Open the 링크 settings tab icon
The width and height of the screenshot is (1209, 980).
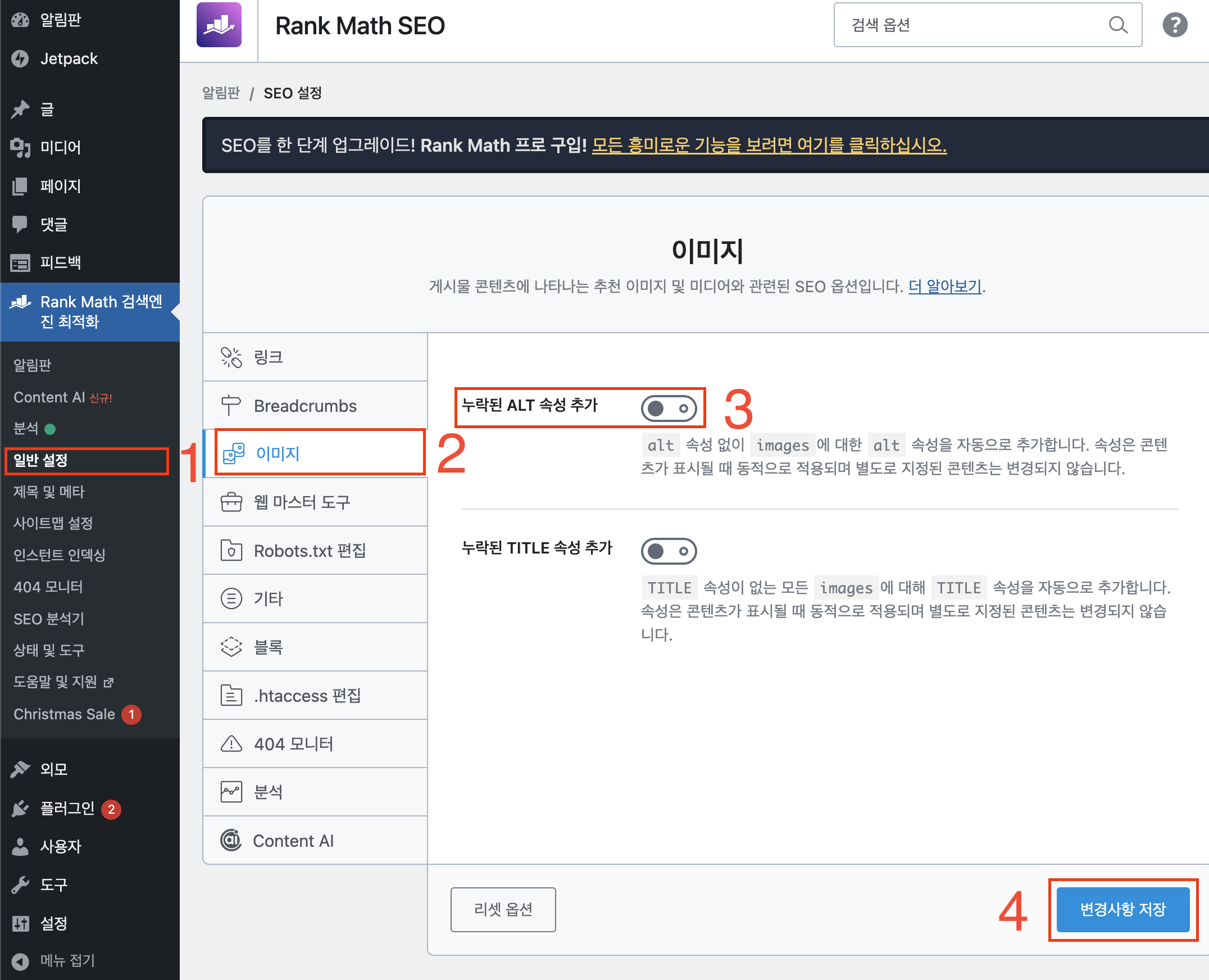tap(231, 357)
